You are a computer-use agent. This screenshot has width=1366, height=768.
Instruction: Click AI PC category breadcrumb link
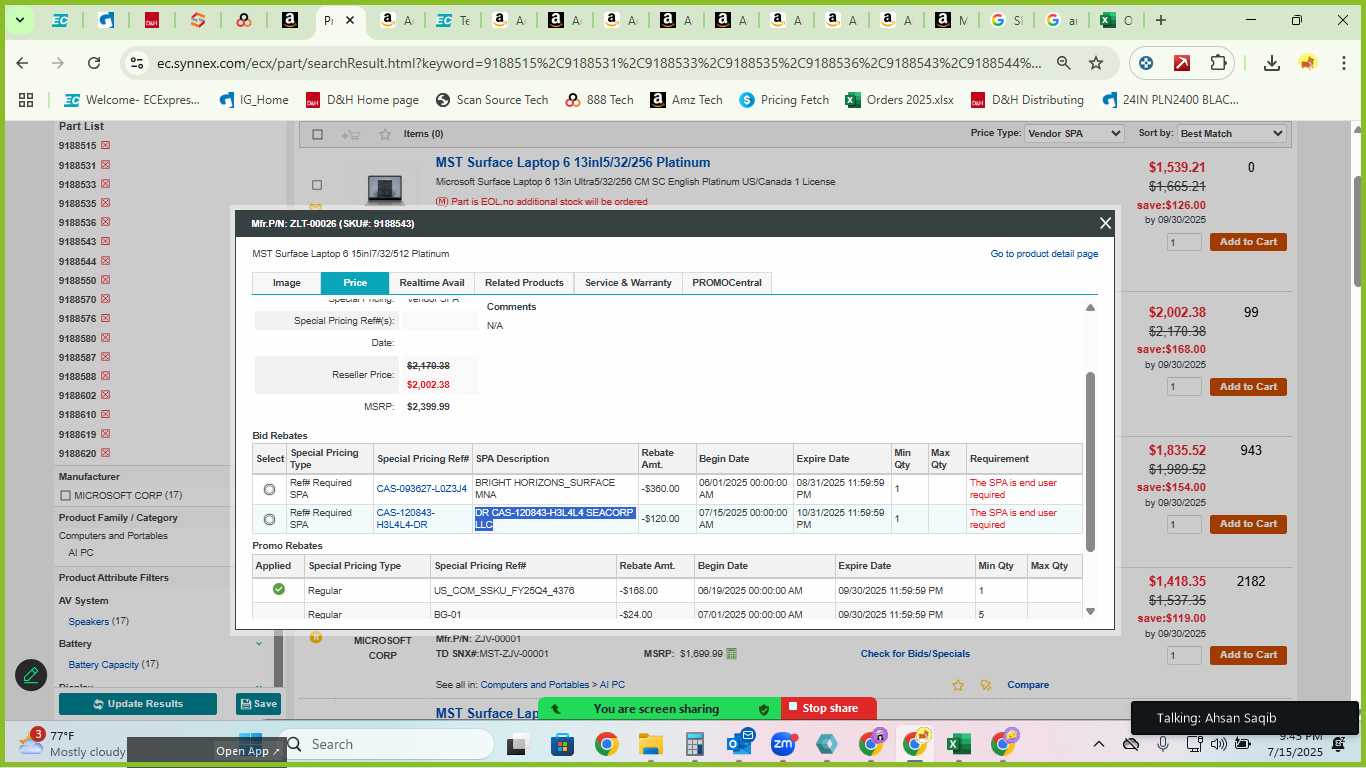click(x=612, y=685)
